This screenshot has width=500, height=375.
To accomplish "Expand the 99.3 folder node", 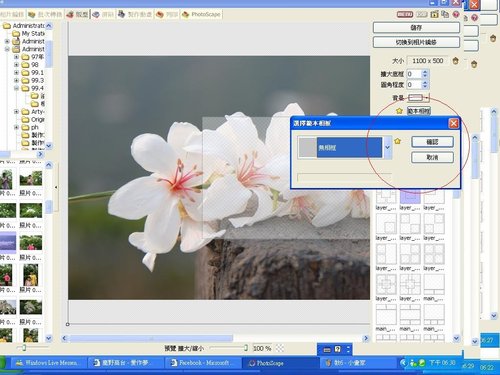I will [16, 81].
